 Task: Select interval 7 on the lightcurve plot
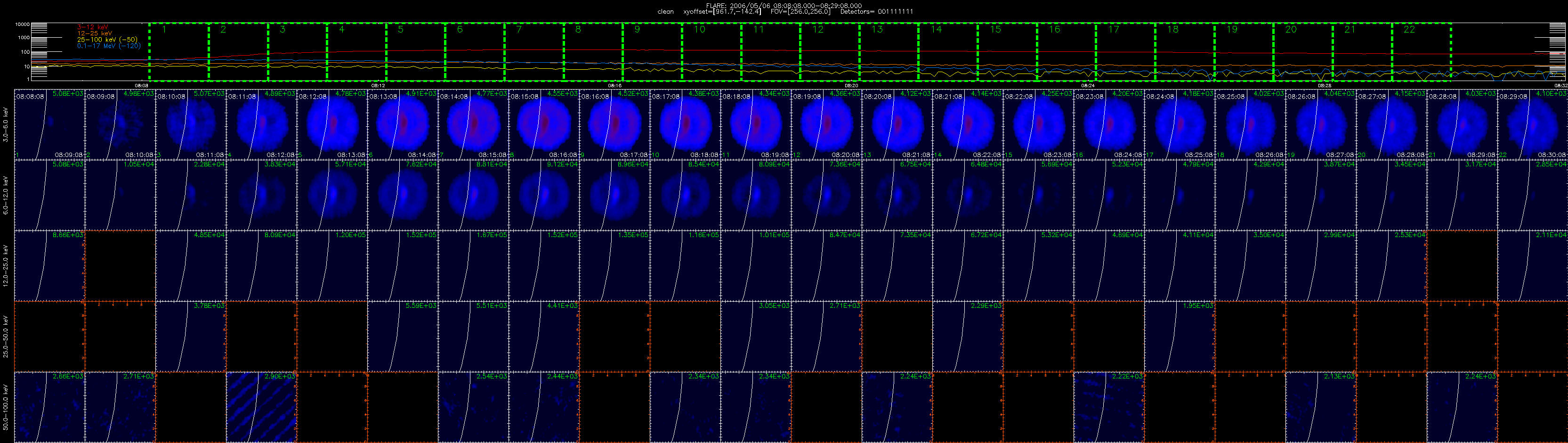pyautogui.click(x=534, y=52)
